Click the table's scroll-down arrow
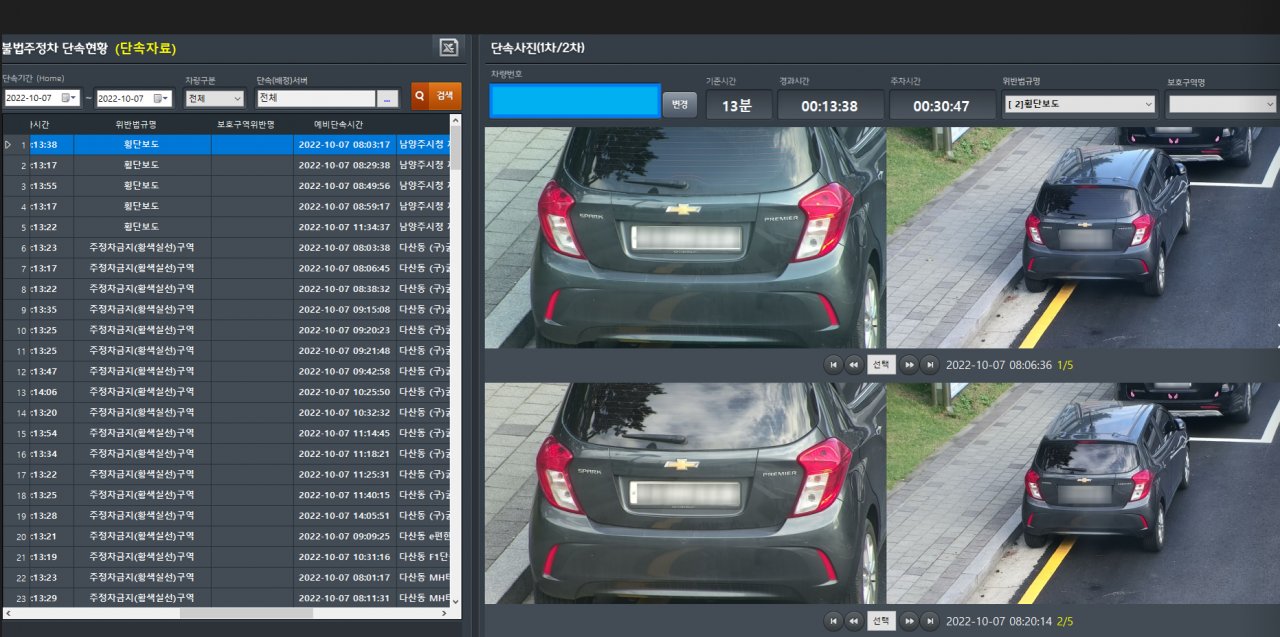The width and height of the screenshot is (1280, 637). click(456, 601)
